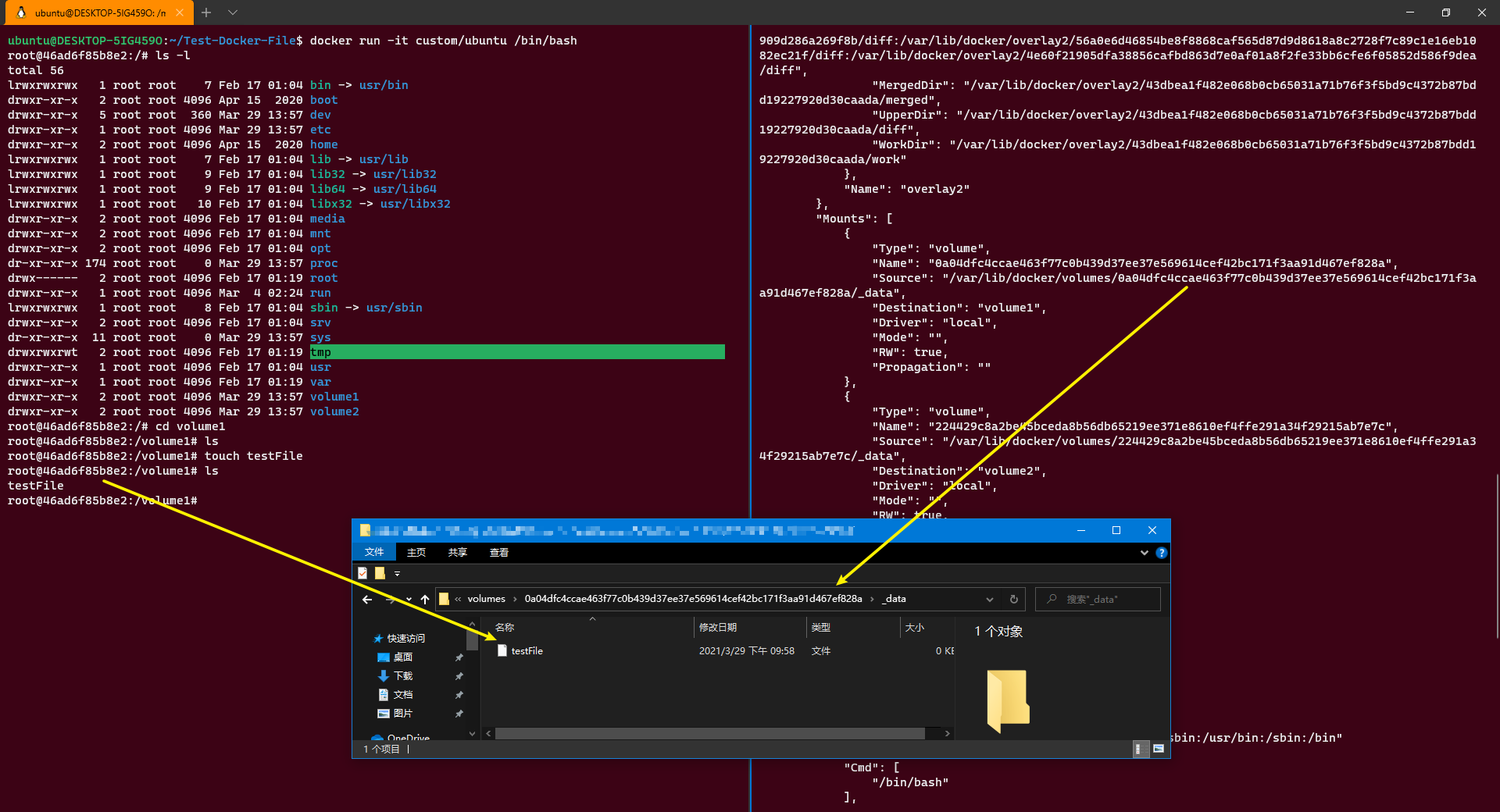The image size is (1500, 812).
Task: Click the pin icon next to 下载
Action: (x=459, y=676)
